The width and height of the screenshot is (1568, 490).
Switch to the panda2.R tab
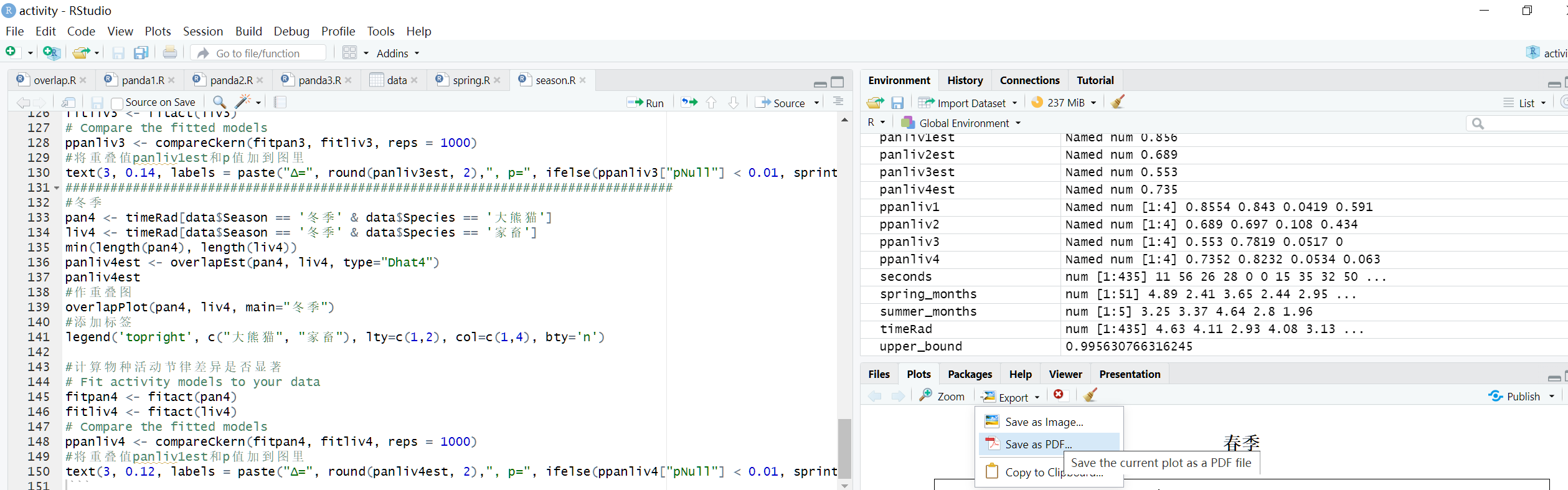(x=231, y=80)
